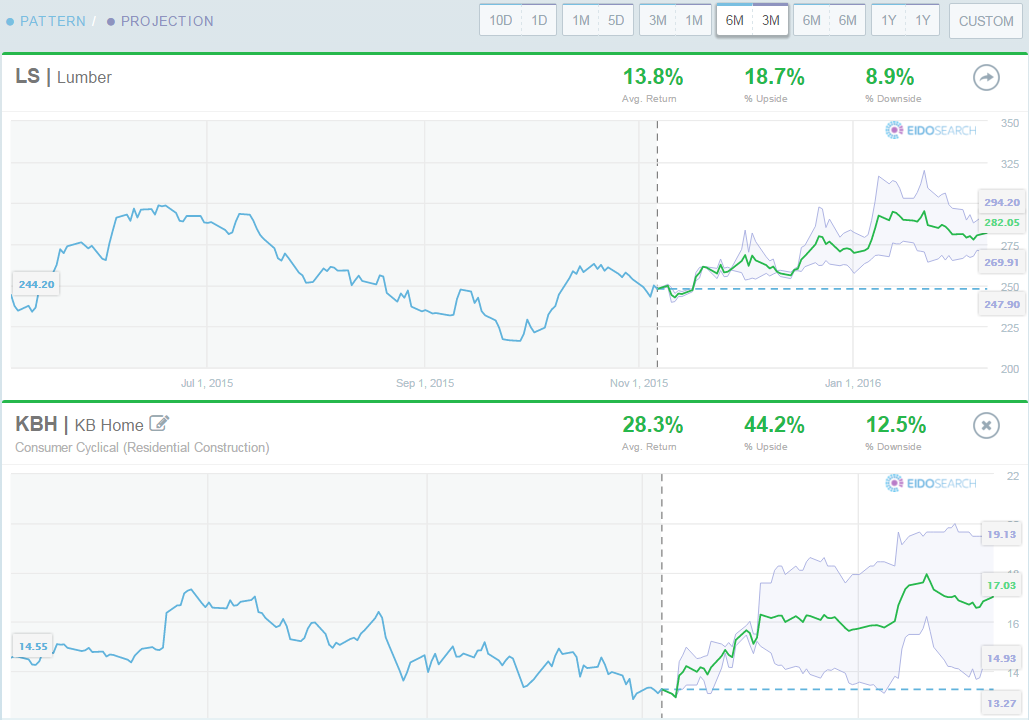This screenshot has height=720, width=1029.
Task: Click the 19.13 upper projection tag
Action: point(1001,534)
